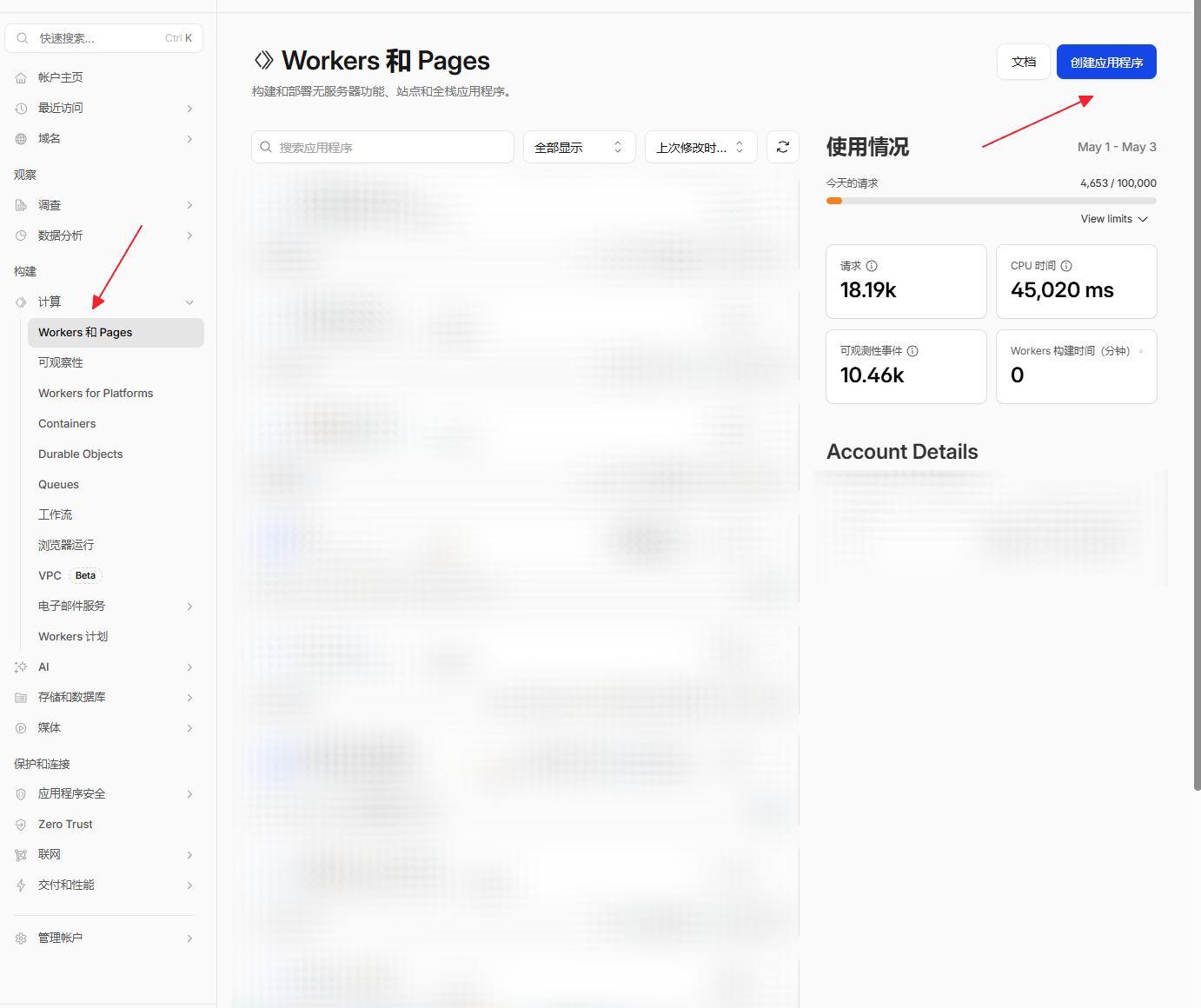Expand the 域名 submenu chevron

pos(189,139)
